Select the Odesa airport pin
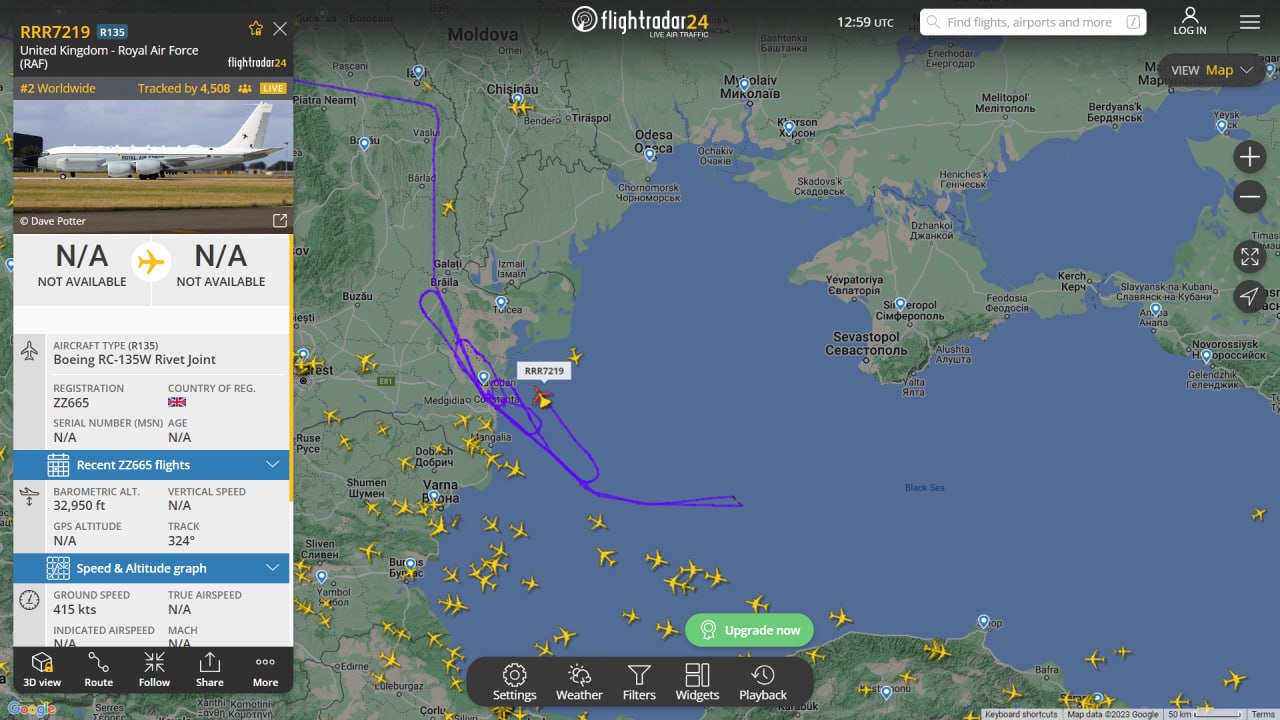 650,154
